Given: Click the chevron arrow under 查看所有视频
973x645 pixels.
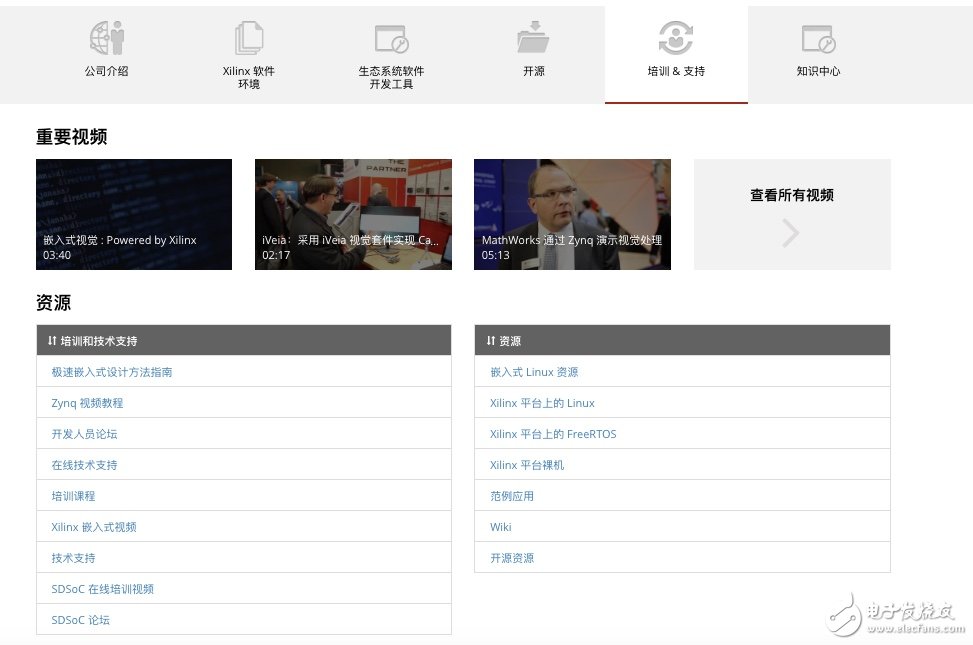Looking at the screenshot, I should [790, 233].
